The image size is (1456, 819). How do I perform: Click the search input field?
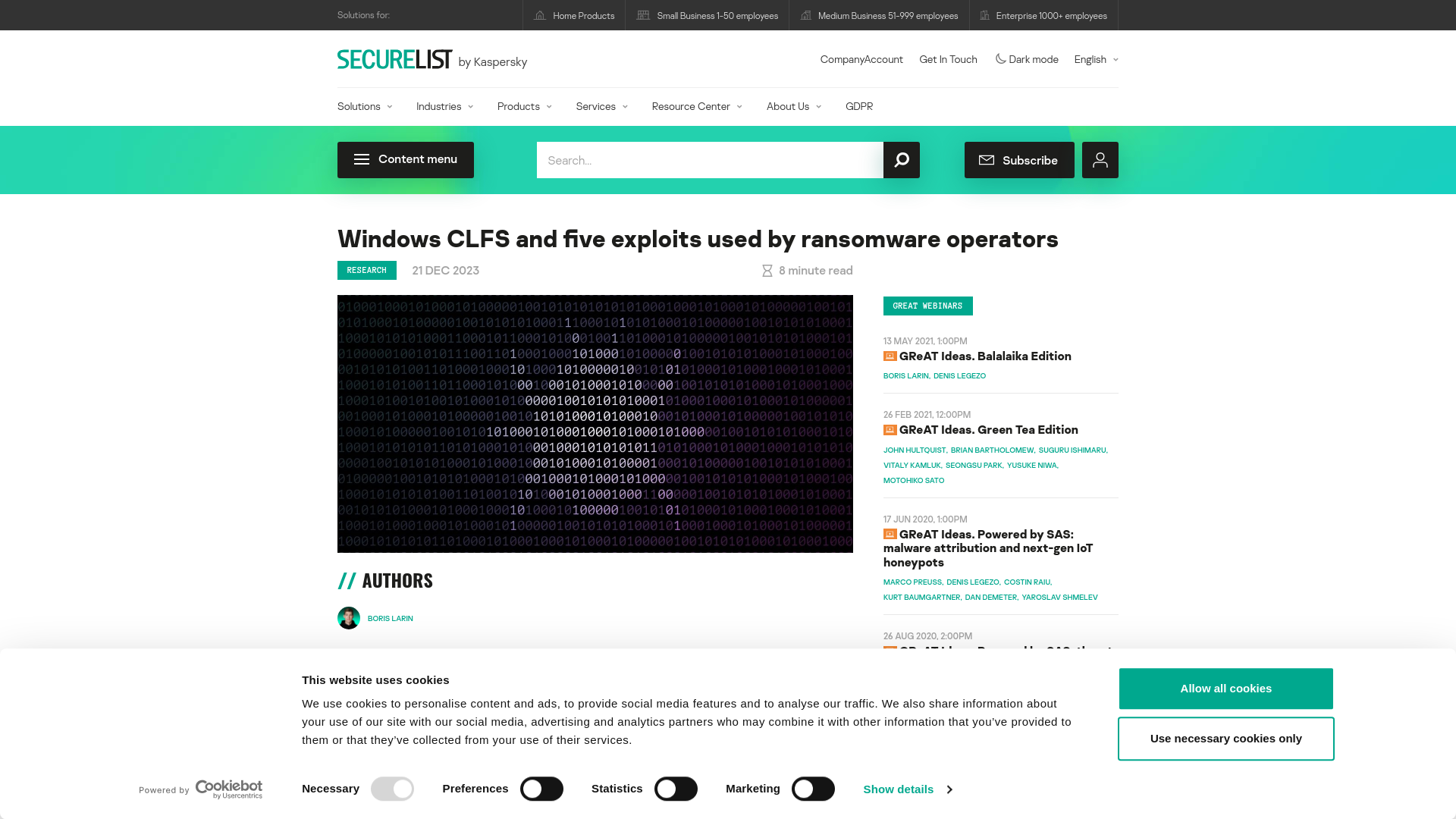[710, 160]
